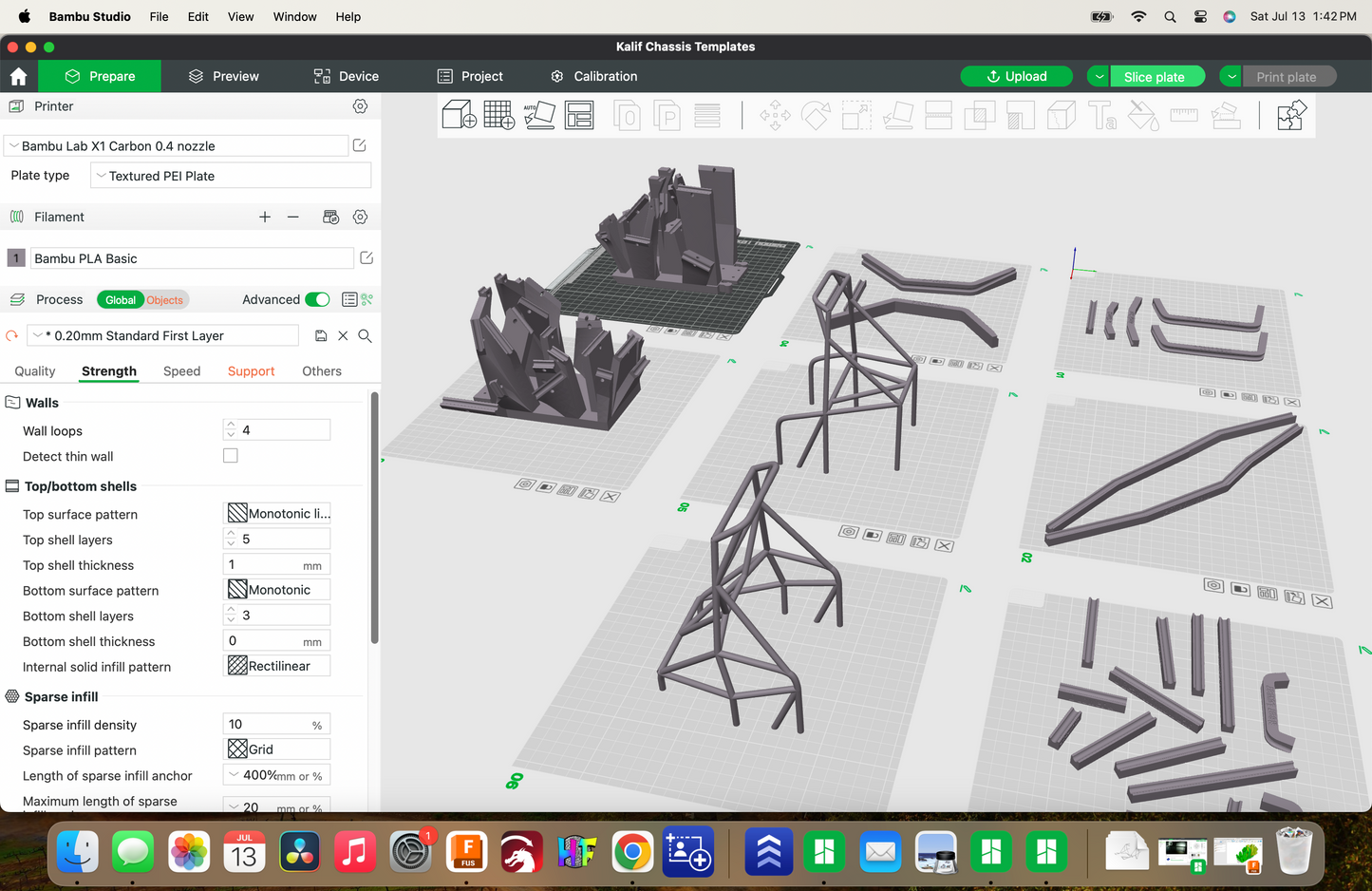Toggle the Advanced settings switch
This screenshot has width=1372, height=891.
(317, 300)
